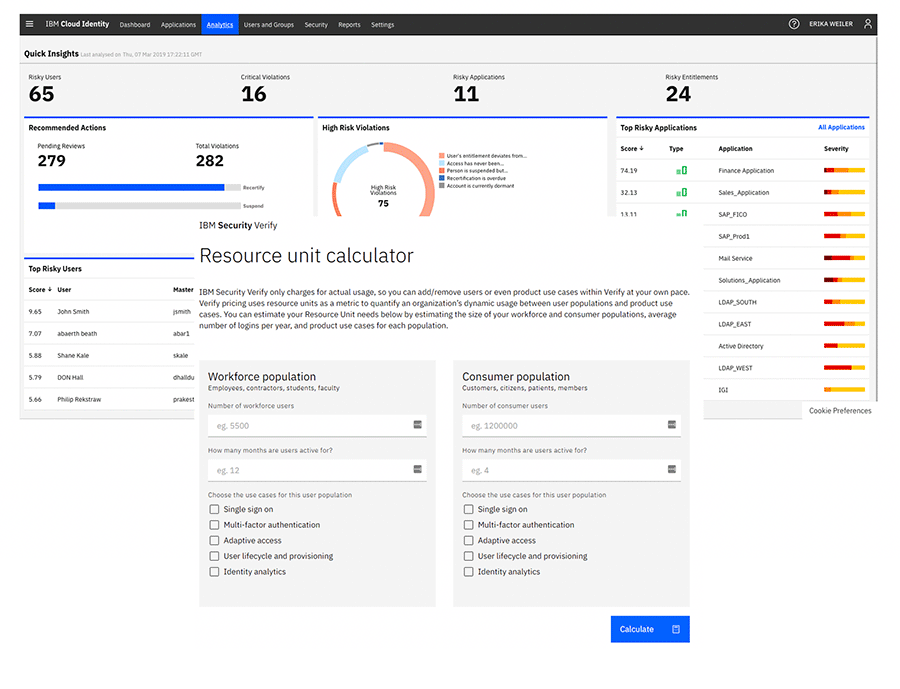The height and width of the screenshot is (689, 900).
Task: Open the Dashboard tab
Action: coord(135,25)
